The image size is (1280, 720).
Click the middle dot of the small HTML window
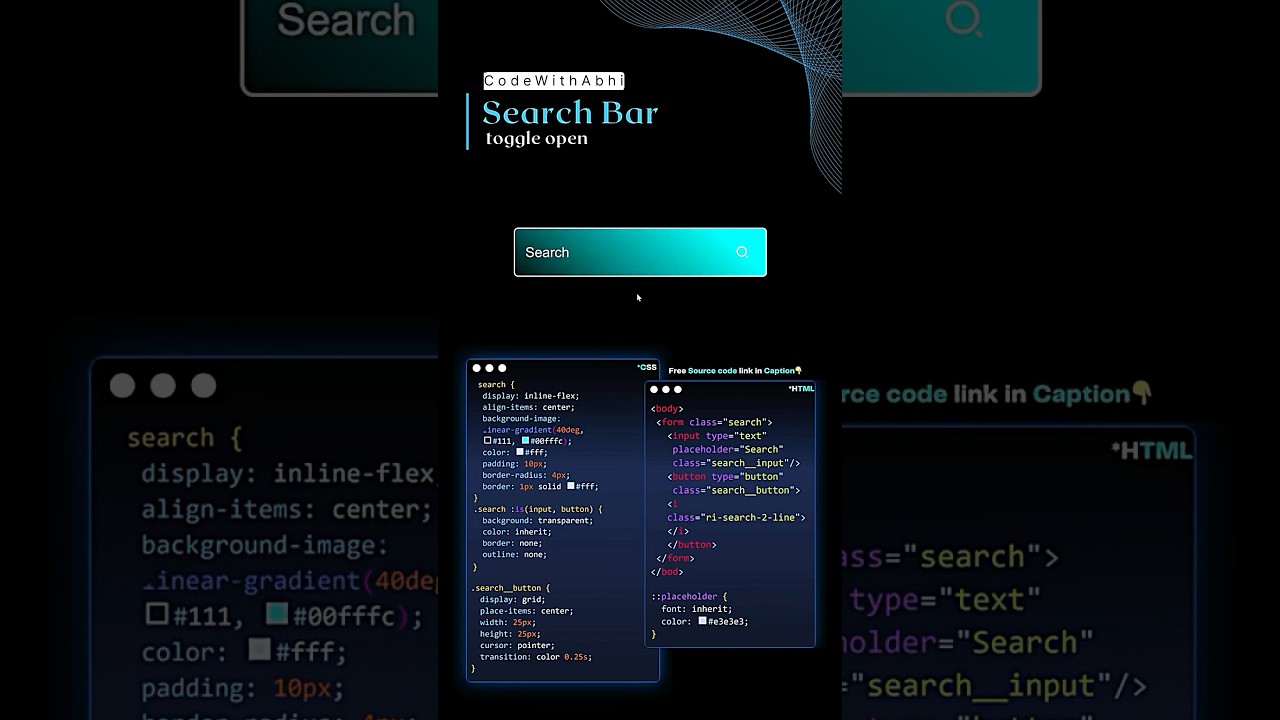(x=666, y=390)
